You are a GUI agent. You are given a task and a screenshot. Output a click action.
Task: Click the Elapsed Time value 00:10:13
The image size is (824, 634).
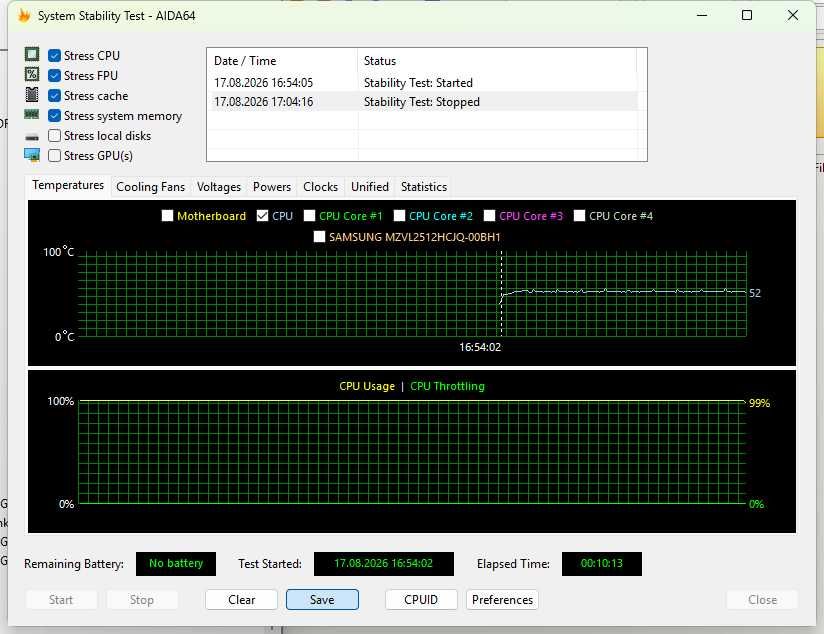tap(602, 564)
